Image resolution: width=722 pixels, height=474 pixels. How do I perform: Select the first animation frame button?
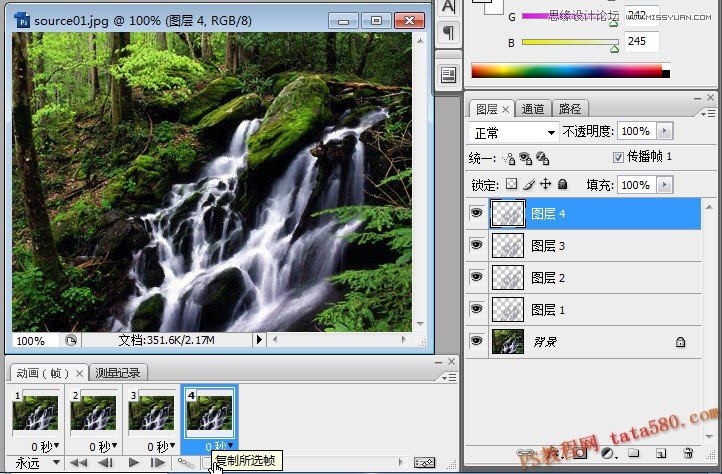click(78, 462)
